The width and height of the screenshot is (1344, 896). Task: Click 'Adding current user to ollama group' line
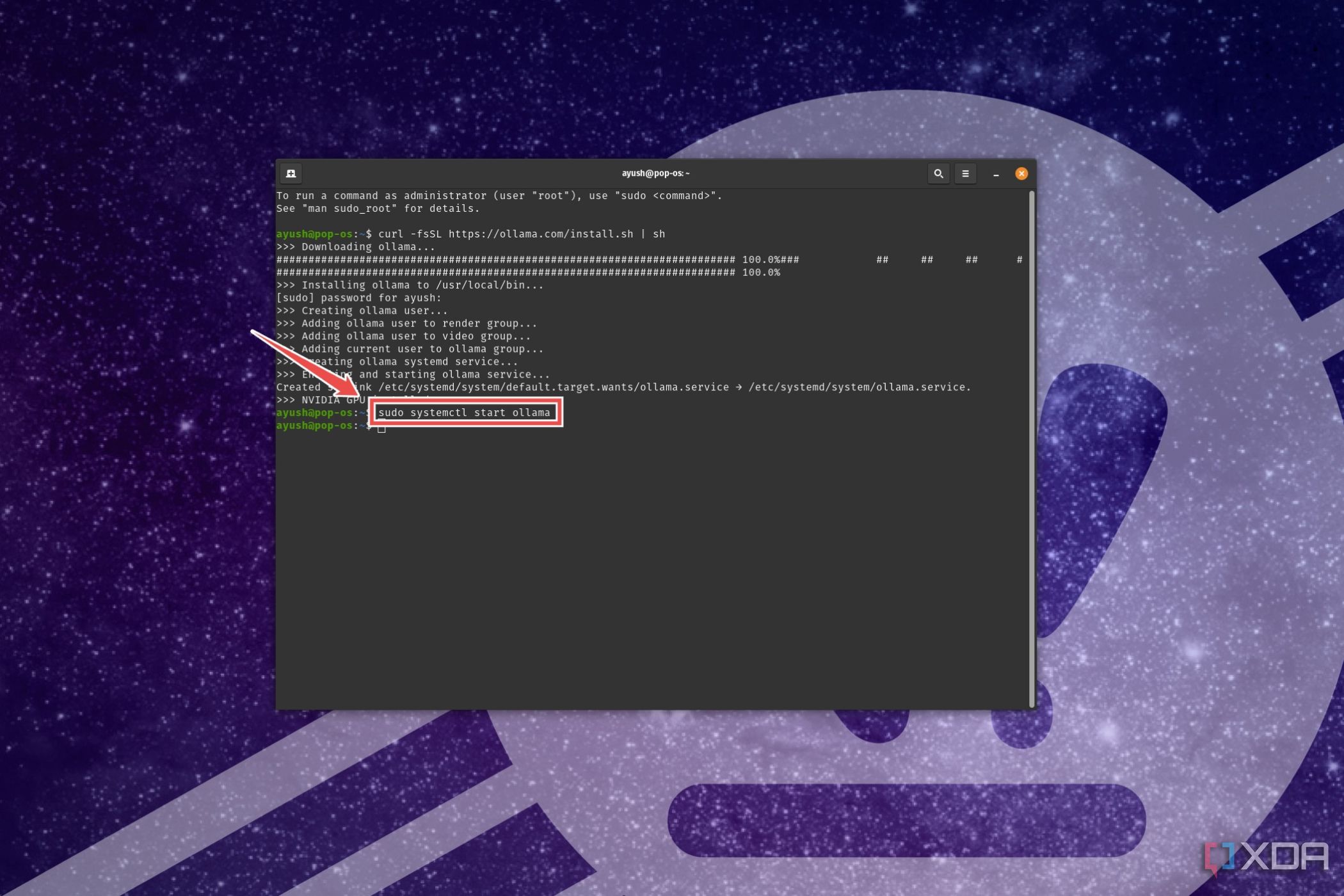[410, 349]
